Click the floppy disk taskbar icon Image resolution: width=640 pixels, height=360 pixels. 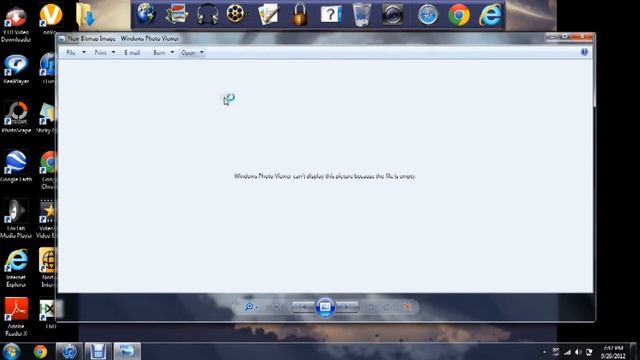98,351
